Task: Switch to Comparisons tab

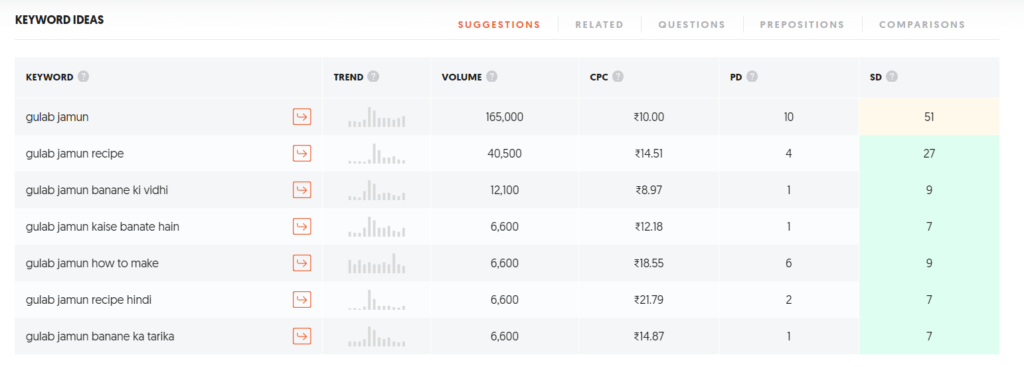Action: (x=921, y=25)
